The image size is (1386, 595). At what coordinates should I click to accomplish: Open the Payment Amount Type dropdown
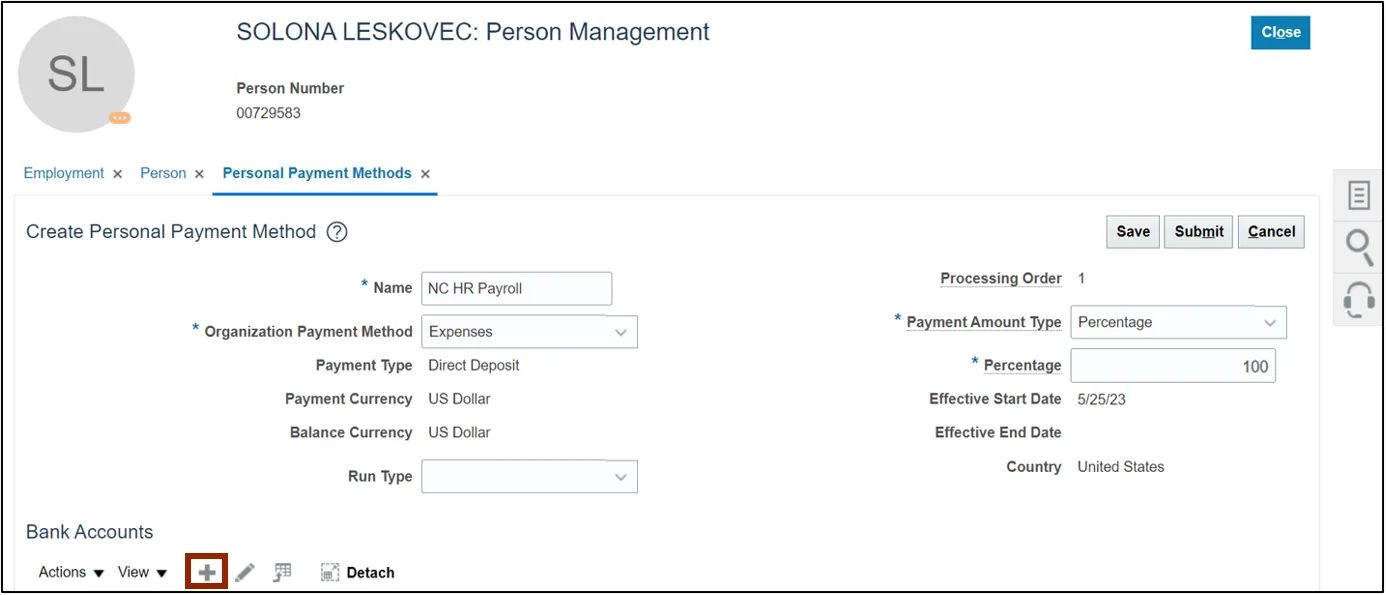pyautogui.click(x=1269, y=323)
